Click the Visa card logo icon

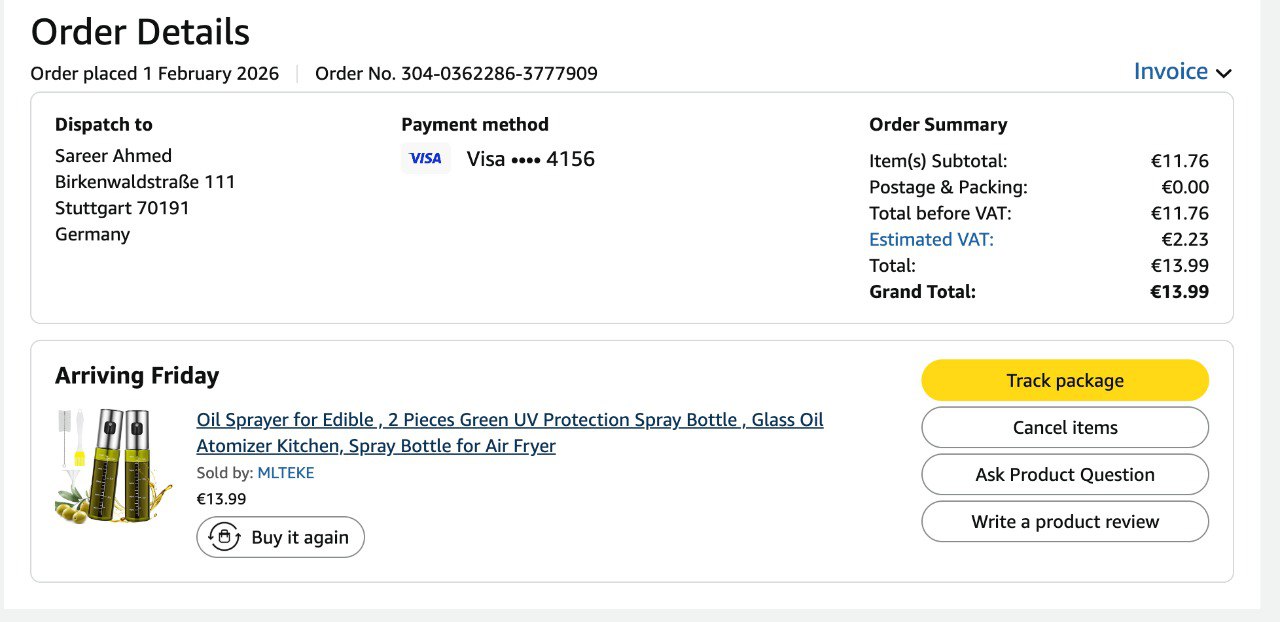click(x=426, y=159)
